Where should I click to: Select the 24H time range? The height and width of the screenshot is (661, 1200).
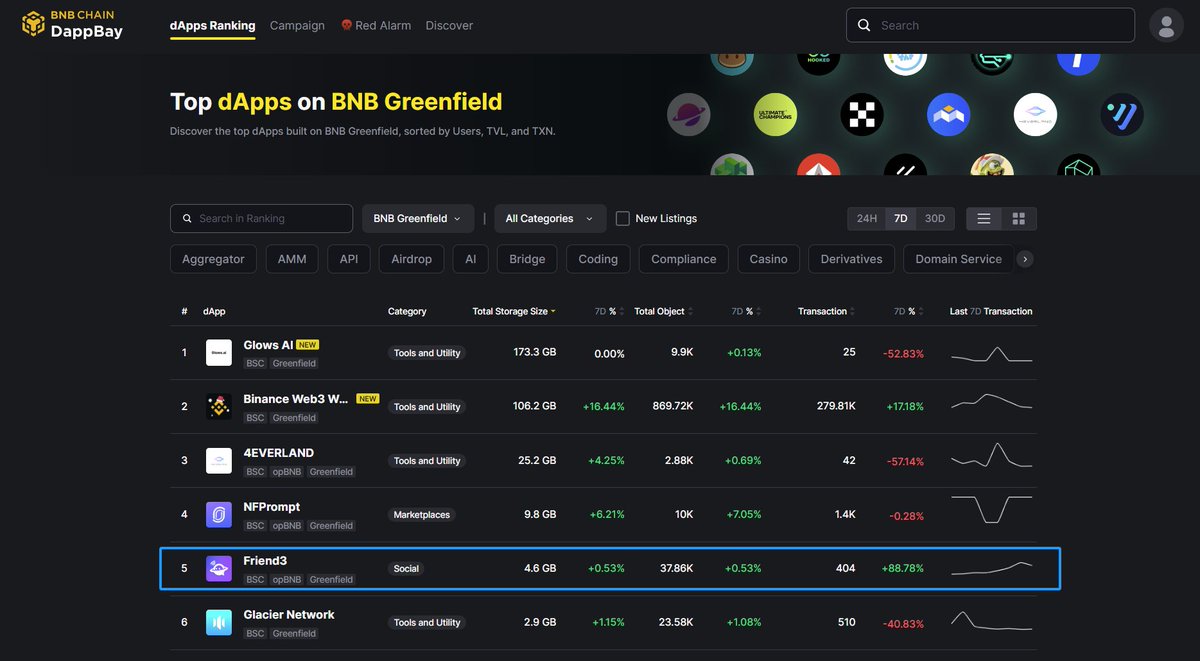pos(866,218)
